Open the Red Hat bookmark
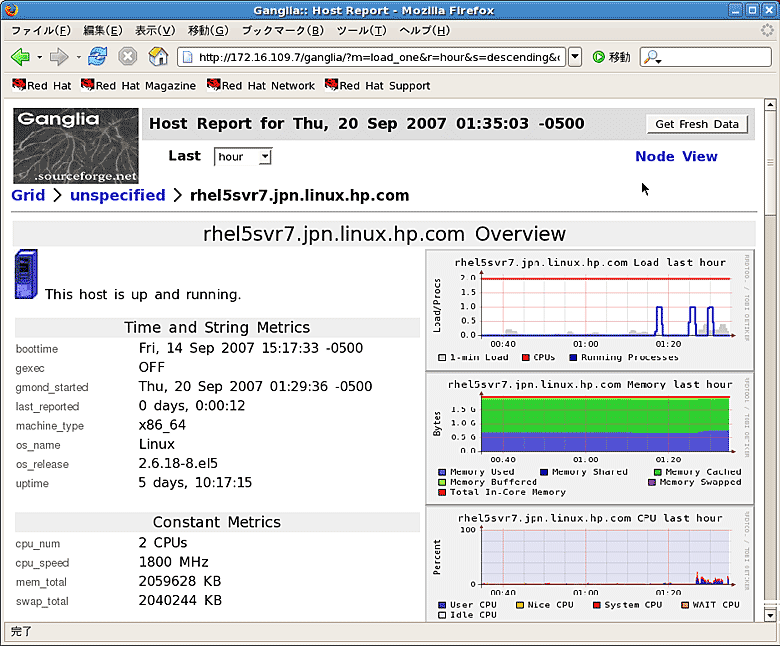 click(42, 86)
